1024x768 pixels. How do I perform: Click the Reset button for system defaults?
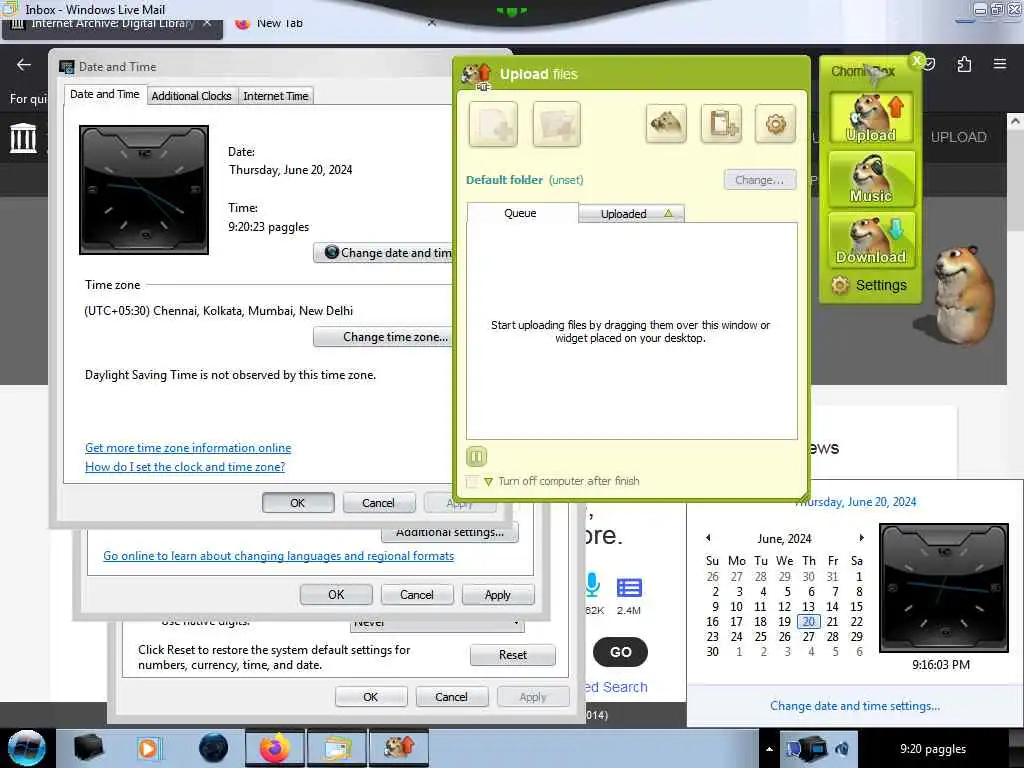pyautogui.click(x=513, y=655)
